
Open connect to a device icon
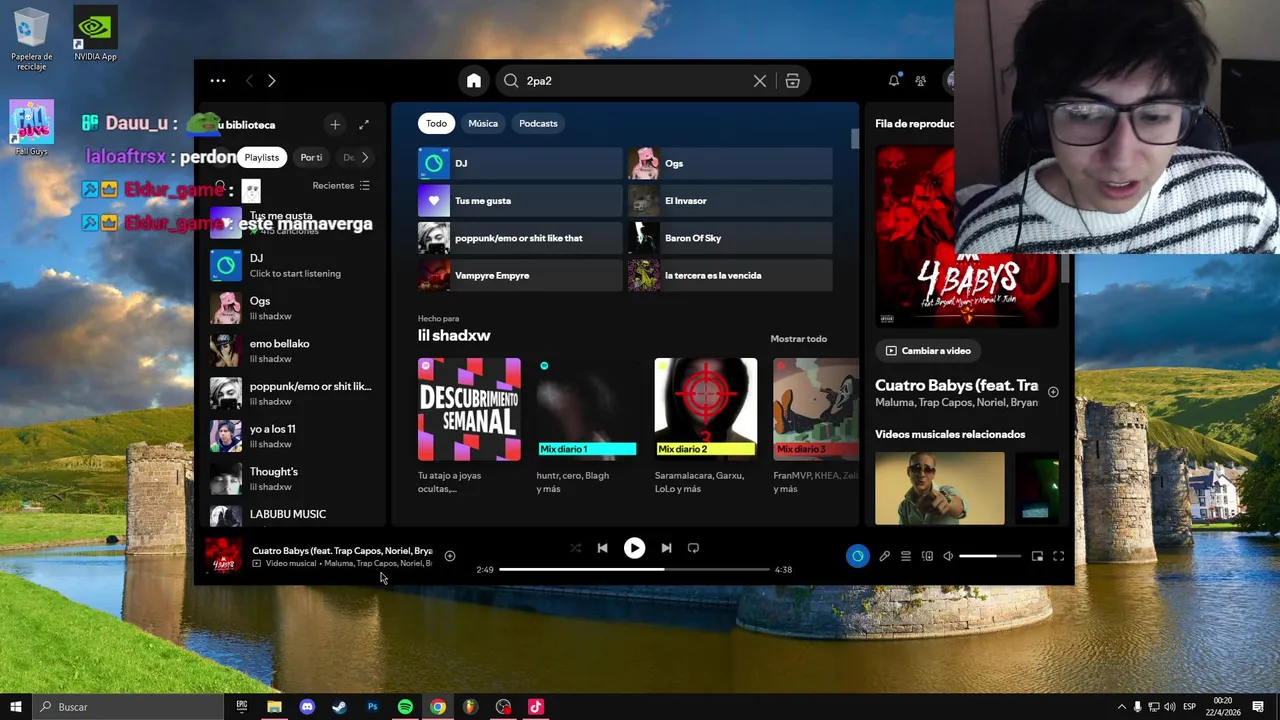(x=927, y=556)
